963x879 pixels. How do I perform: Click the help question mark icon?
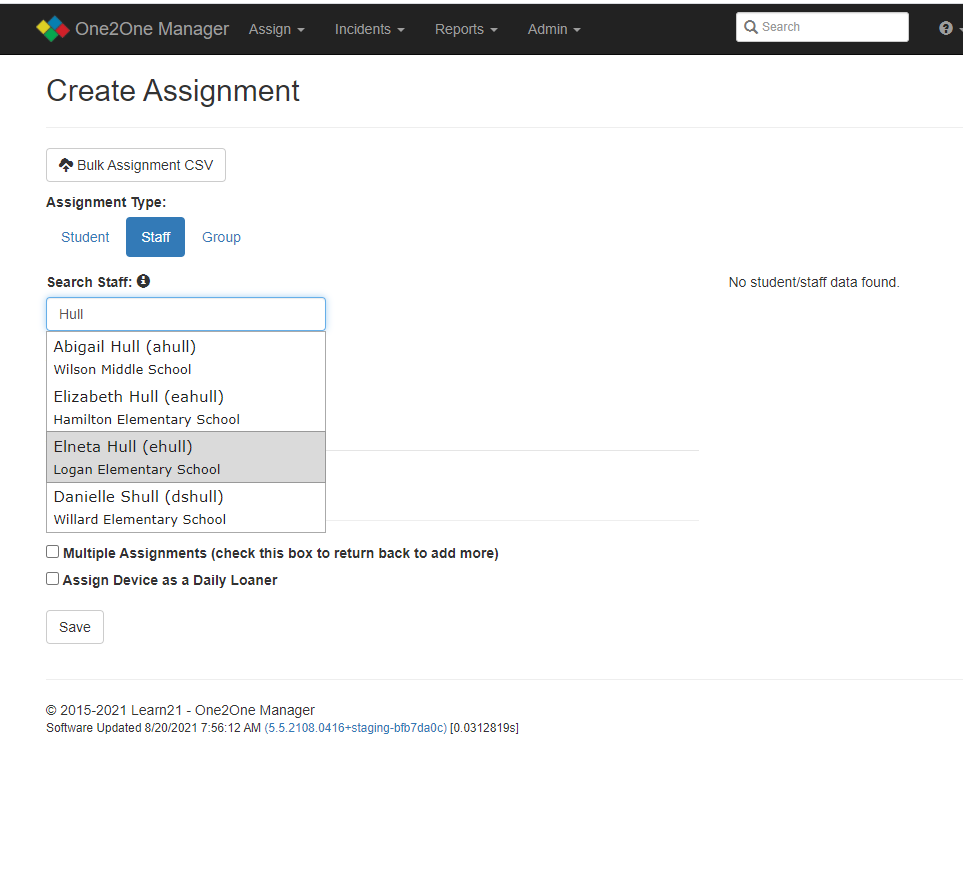click(x=945, y=29)
